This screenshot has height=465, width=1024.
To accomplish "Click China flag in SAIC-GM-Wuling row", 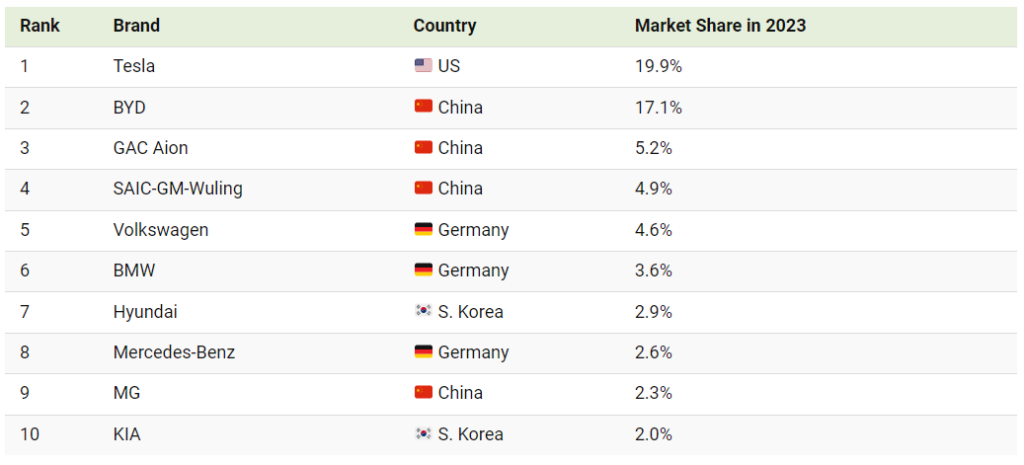I will point(423,189).
